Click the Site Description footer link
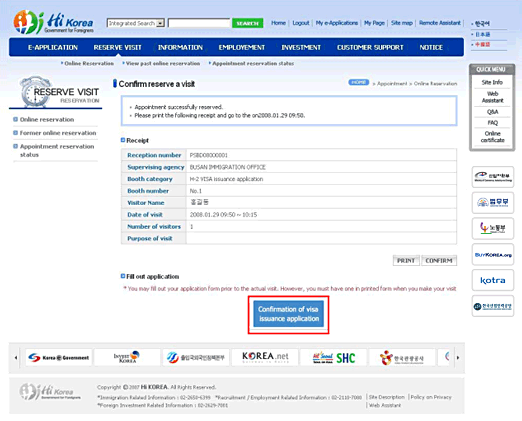 (387, 397)
